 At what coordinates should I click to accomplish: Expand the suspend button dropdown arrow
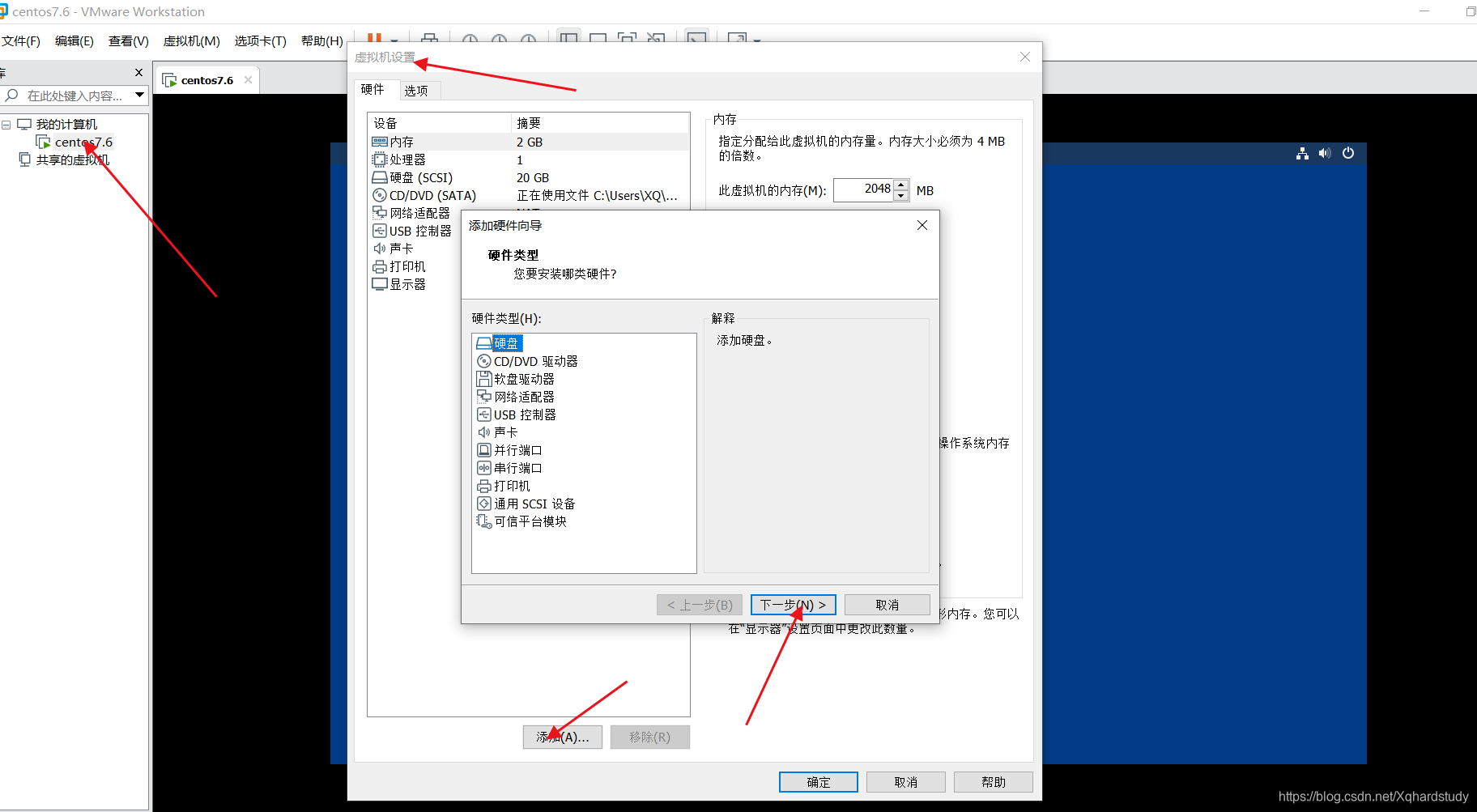click(x=393, y=40)
